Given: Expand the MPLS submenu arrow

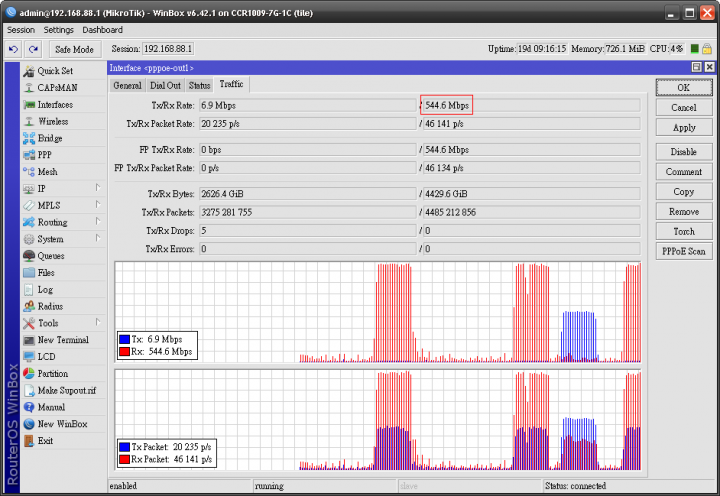Looking at the screenshot, I should tap(98, 204).
